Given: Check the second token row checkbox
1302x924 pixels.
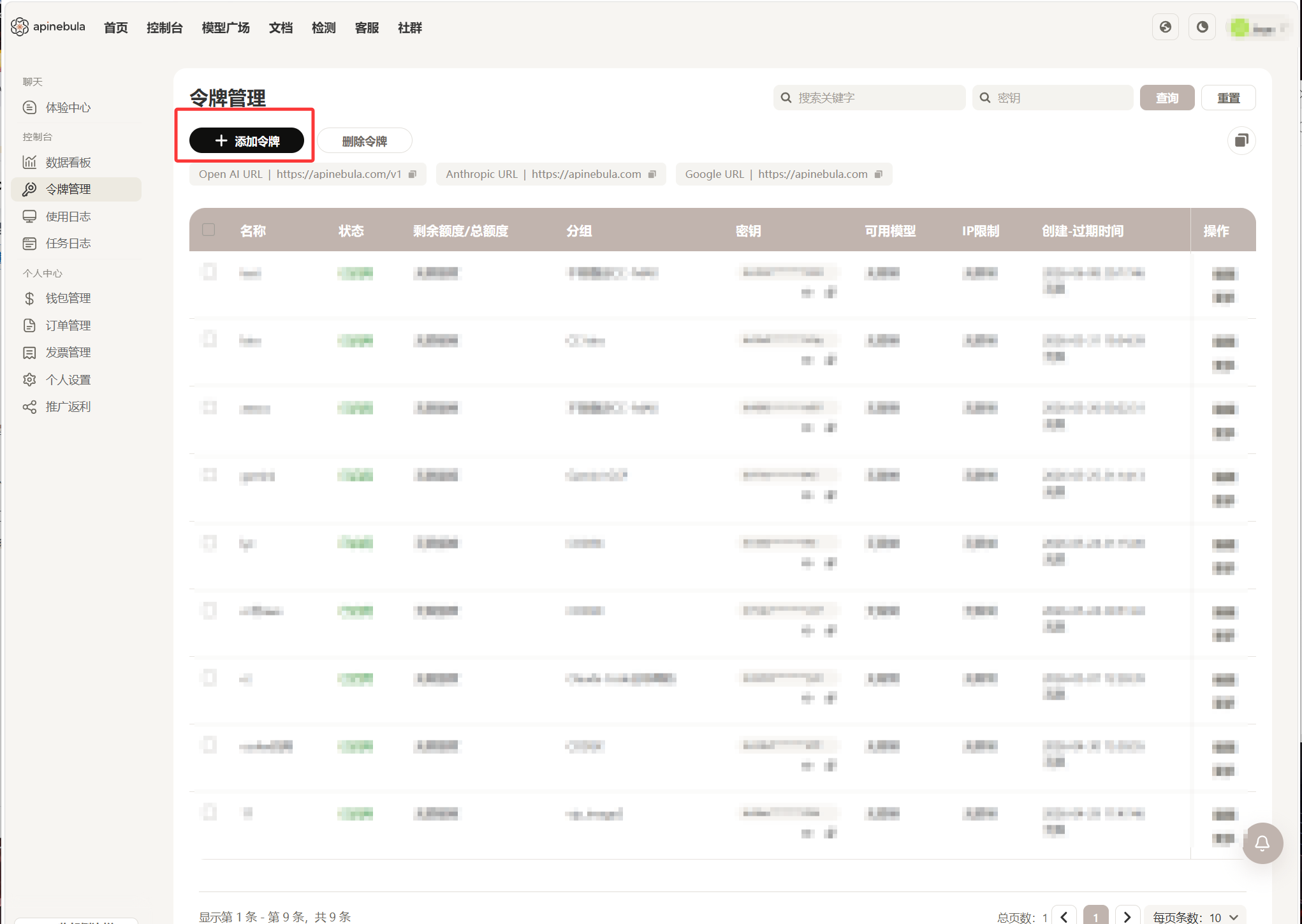Looking at the screenshot, I should (209, 339).
